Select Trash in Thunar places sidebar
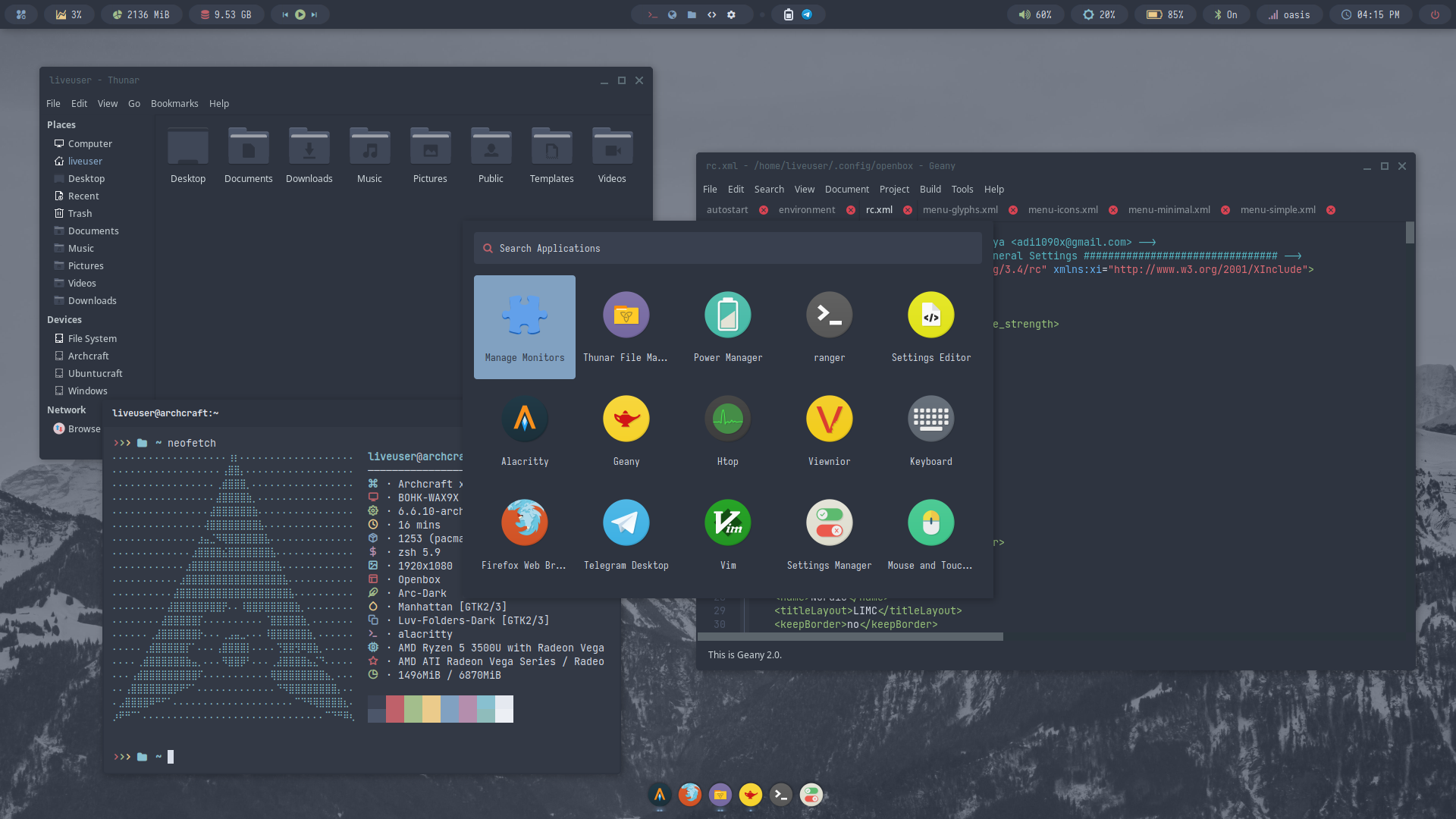The image size is (1456, 819). coord(80,214)
